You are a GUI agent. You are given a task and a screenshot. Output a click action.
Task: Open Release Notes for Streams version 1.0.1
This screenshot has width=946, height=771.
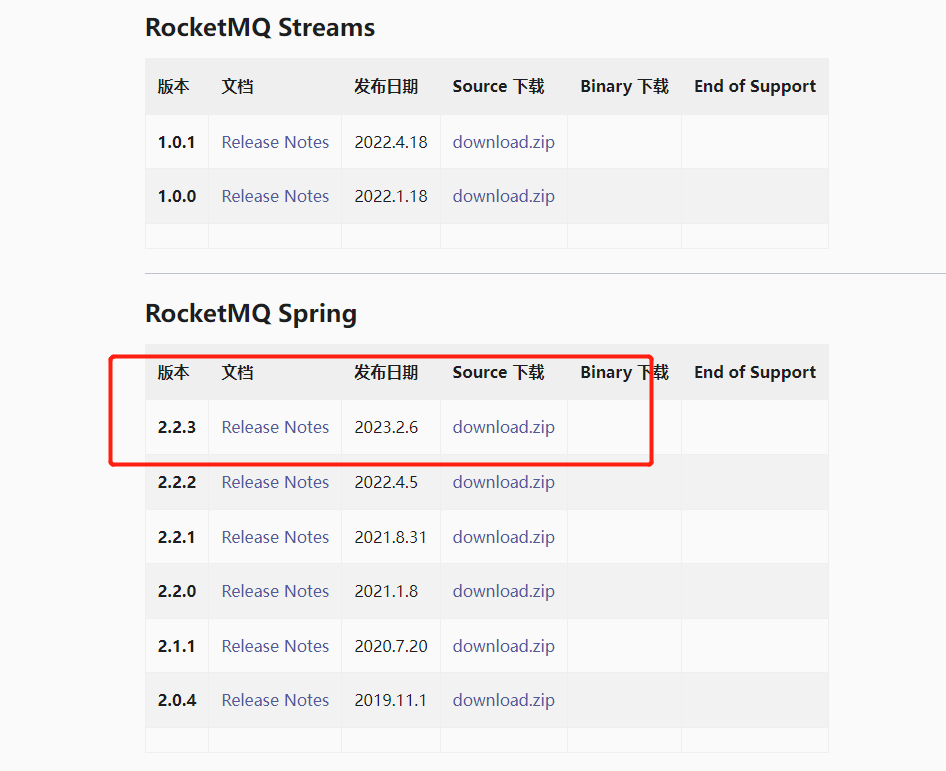[x=275, y=142]
